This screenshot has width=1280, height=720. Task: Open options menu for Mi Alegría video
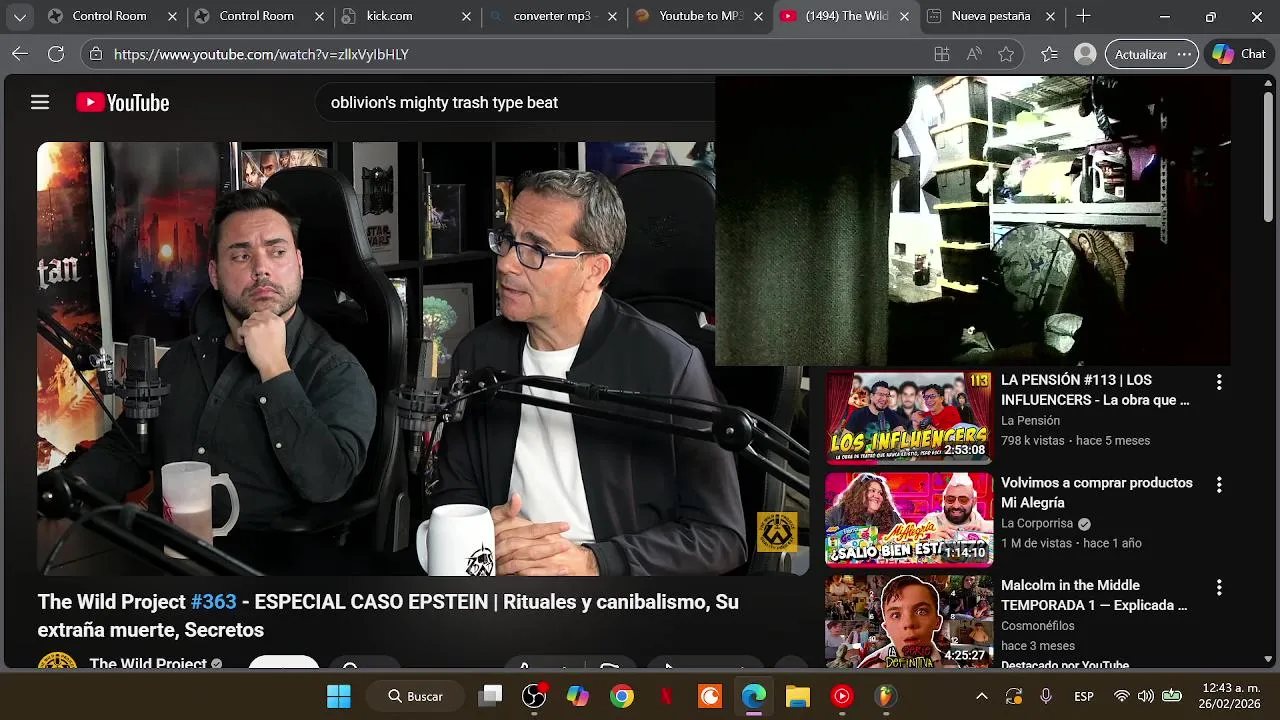pyautogui.click(x=1218, y=485)
